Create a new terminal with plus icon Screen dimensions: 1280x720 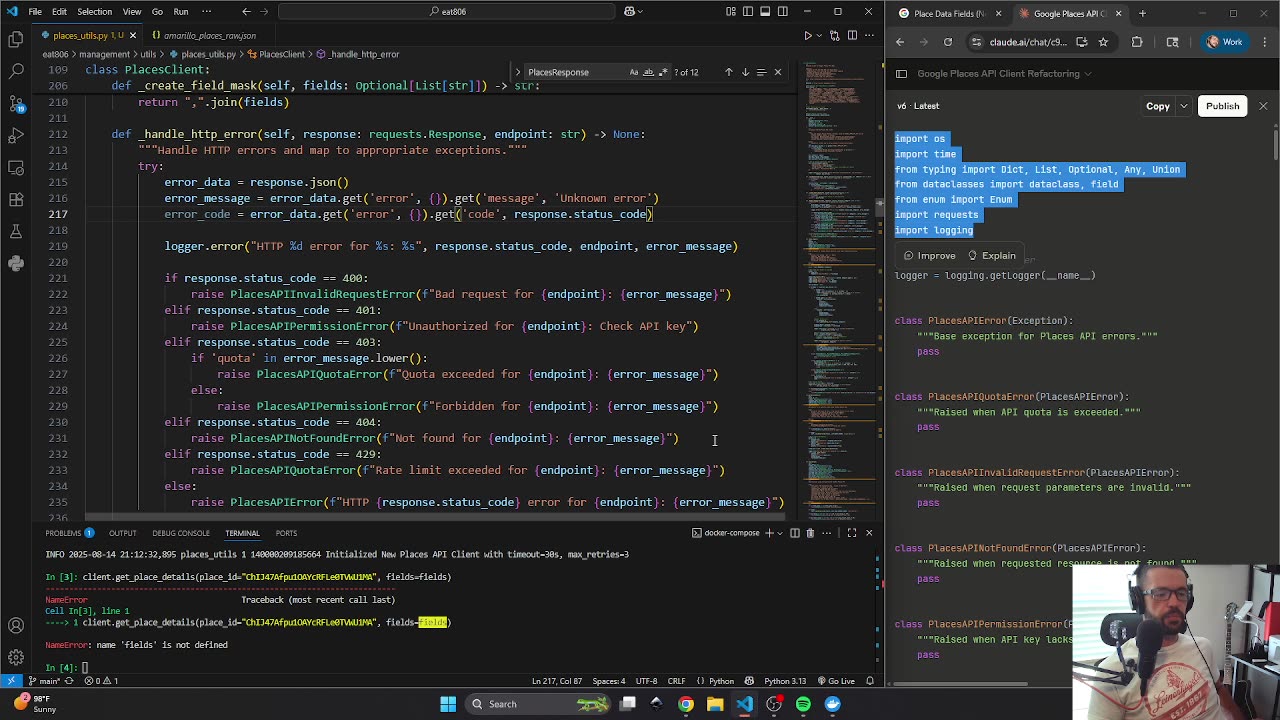point(770,533)
